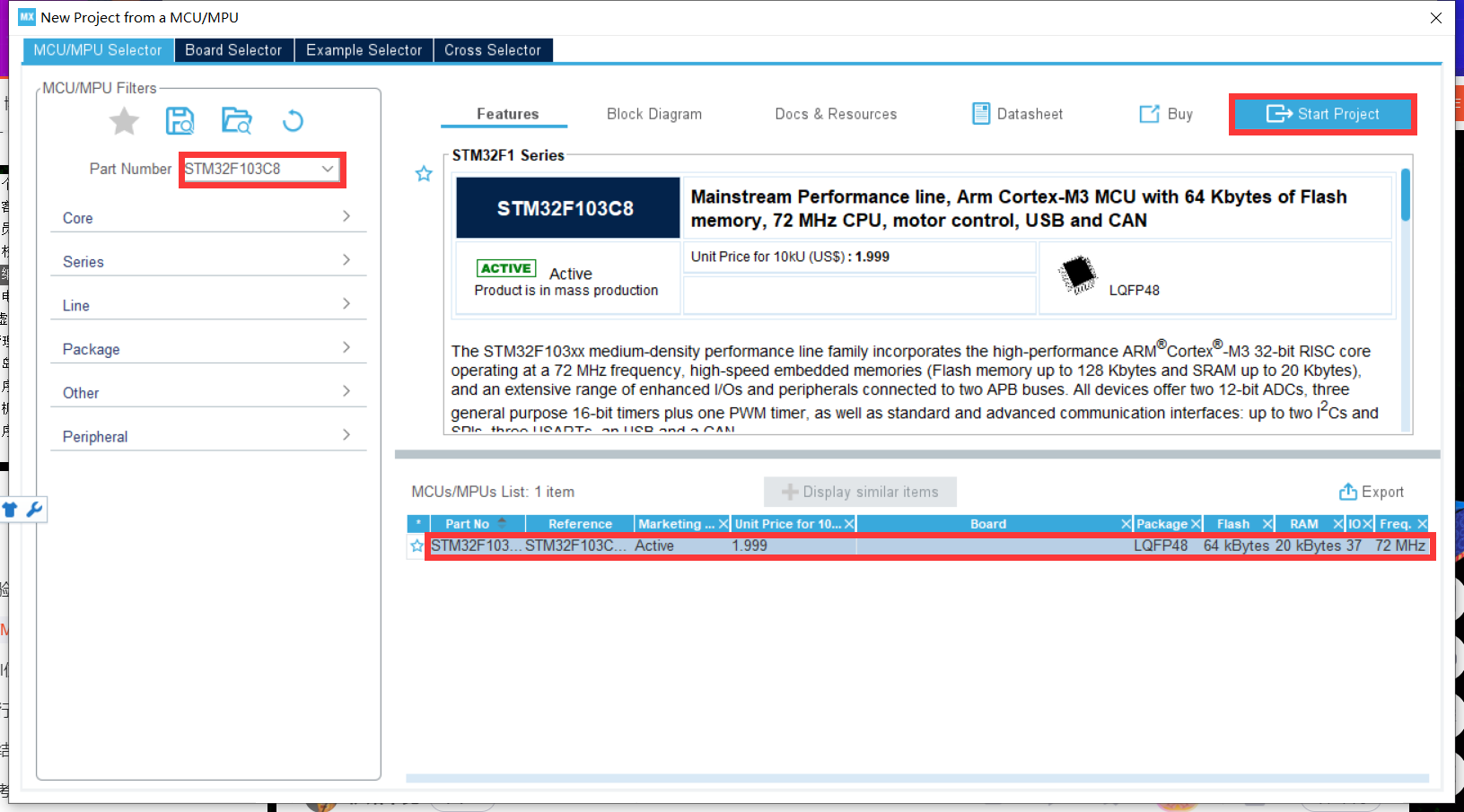Export the MCUs list
1464x812 pixels.
[x=1371, y=492]
